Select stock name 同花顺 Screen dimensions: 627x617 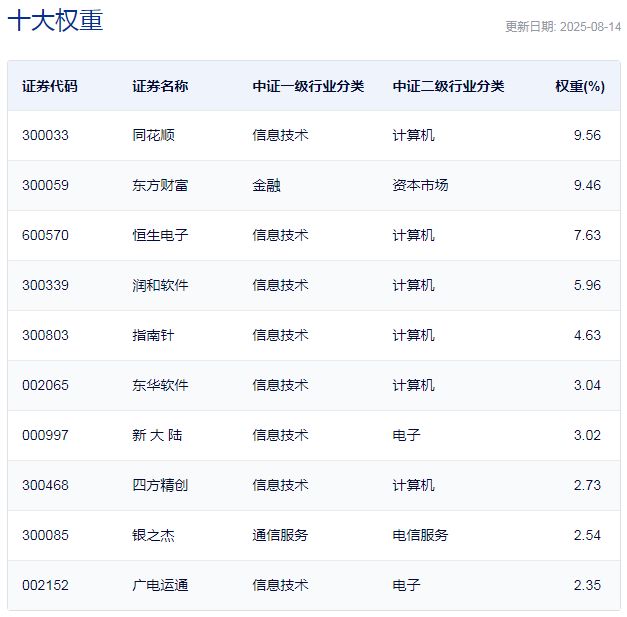click(x=153, y=135)
